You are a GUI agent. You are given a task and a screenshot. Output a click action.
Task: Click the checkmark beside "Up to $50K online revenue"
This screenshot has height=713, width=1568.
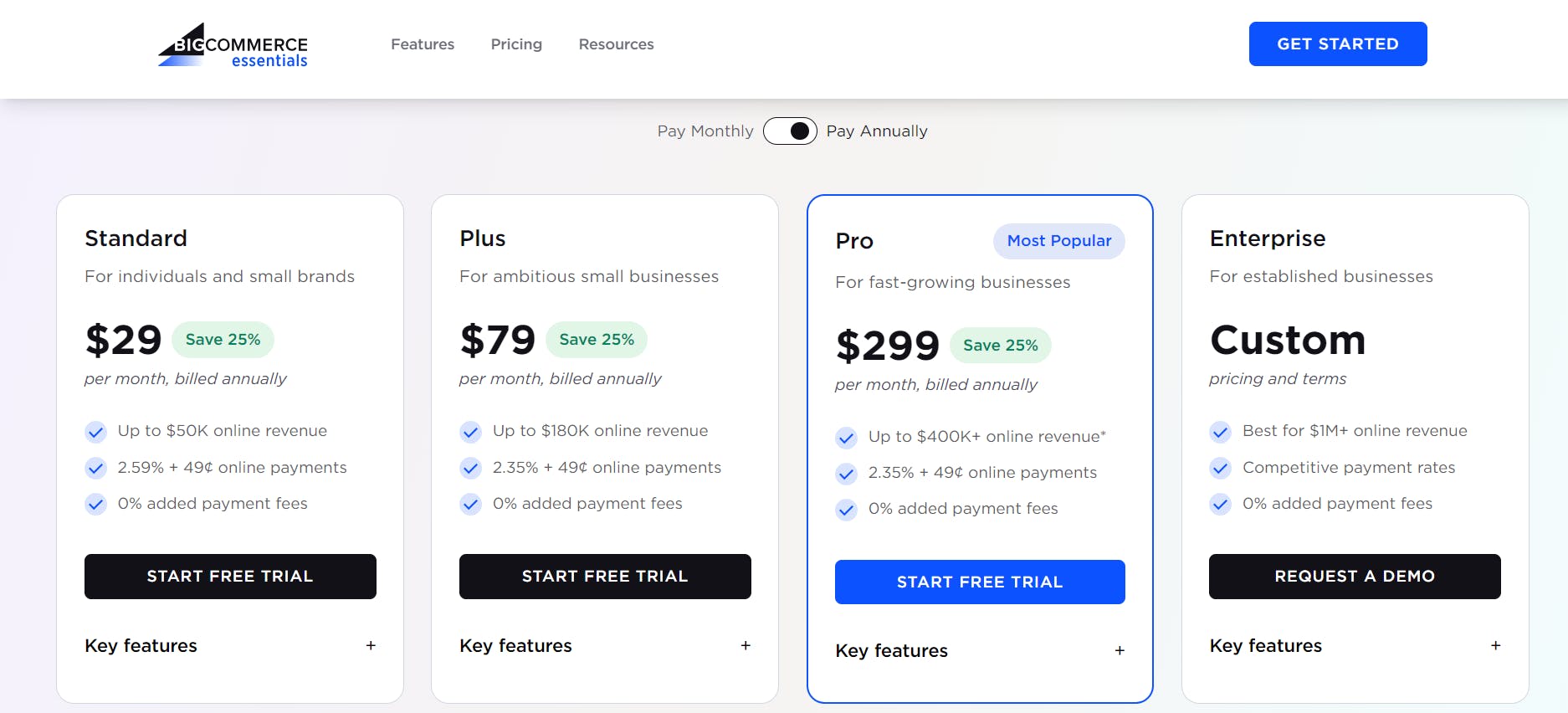pos(95,432)
